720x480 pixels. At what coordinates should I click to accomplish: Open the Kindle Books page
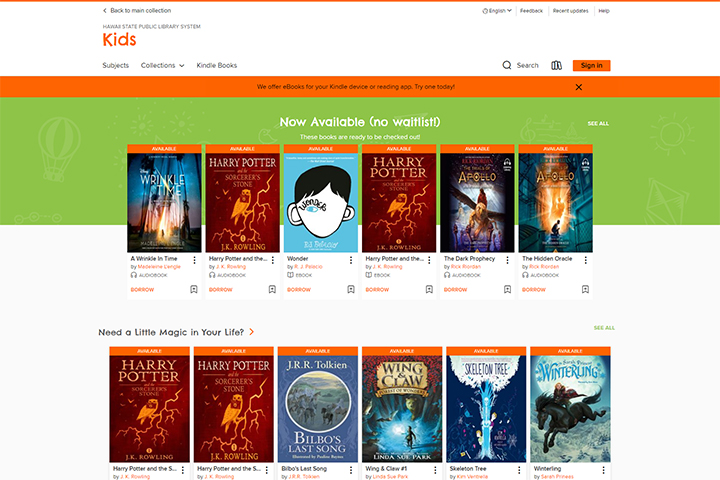217,66
